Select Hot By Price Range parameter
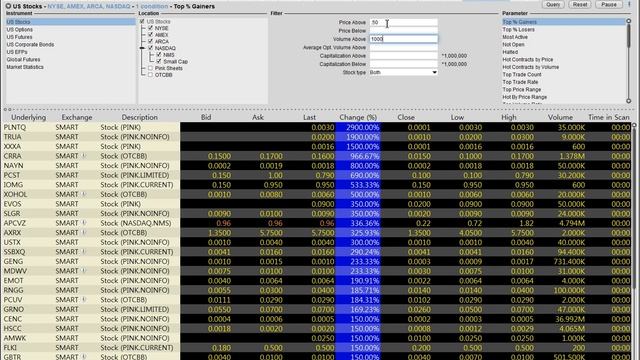 [524, 97]
